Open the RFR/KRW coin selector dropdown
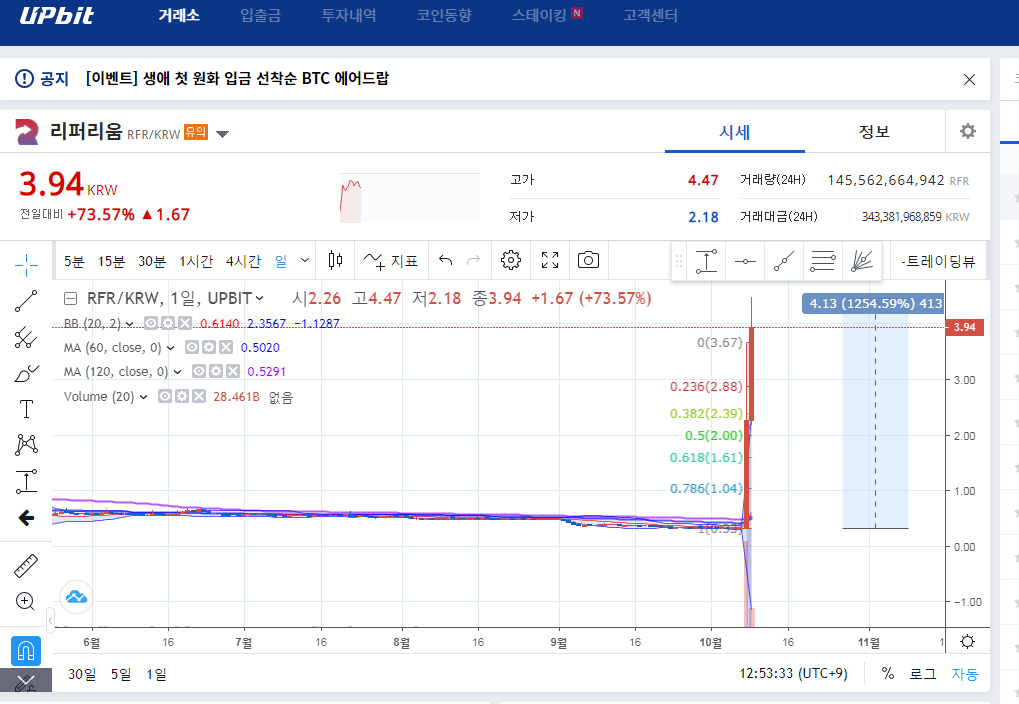 point(222,134)
